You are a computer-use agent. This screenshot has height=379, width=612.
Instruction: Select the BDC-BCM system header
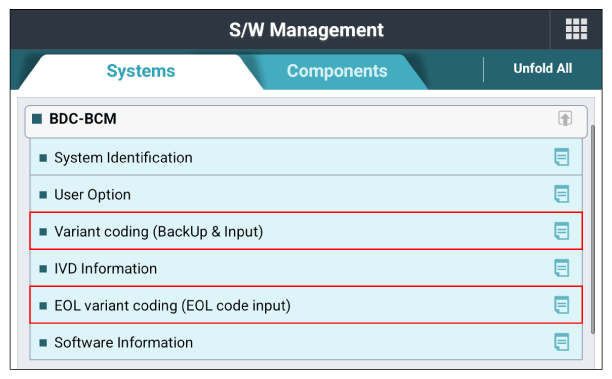click(306, 121)
